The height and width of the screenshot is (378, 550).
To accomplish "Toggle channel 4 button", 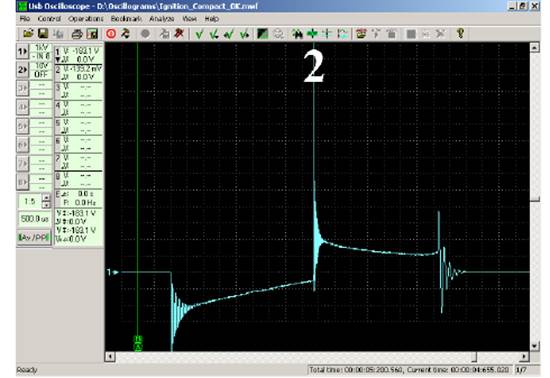I will pyautogui.click(x=22, y=107).
